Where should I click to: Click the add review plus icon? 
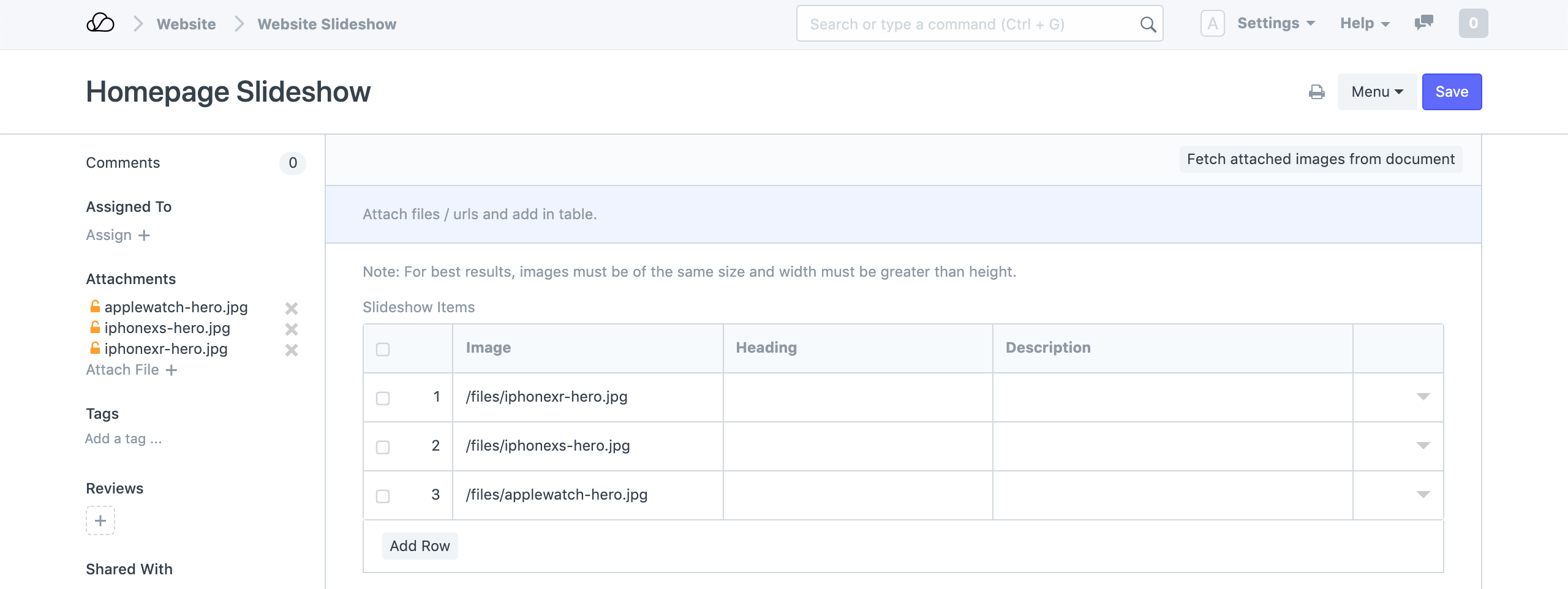coord(100,520)
